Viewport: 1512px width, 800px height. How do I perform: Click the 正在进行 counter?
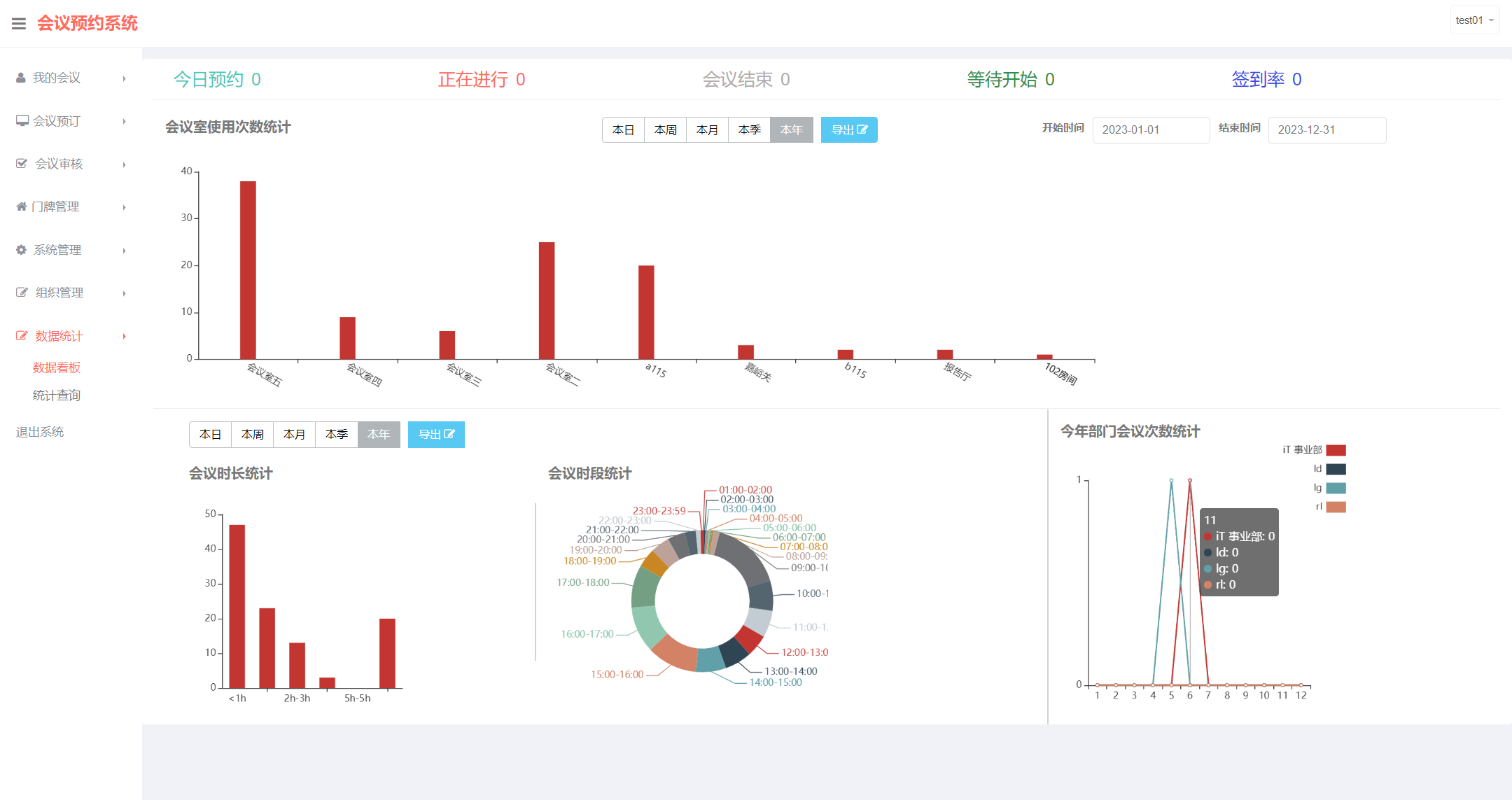coord(482,79)
